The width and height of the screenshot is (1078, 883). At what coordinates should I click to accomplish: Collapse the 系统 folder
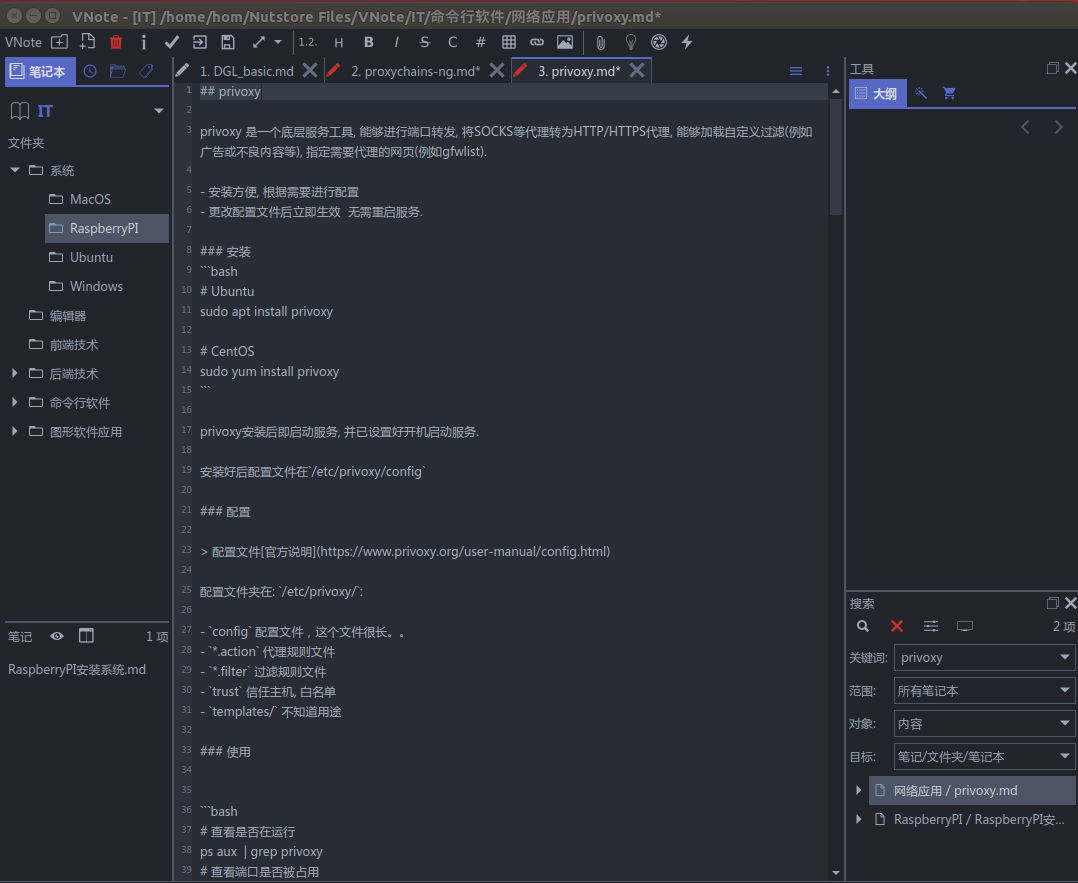(x=15, y=170)
